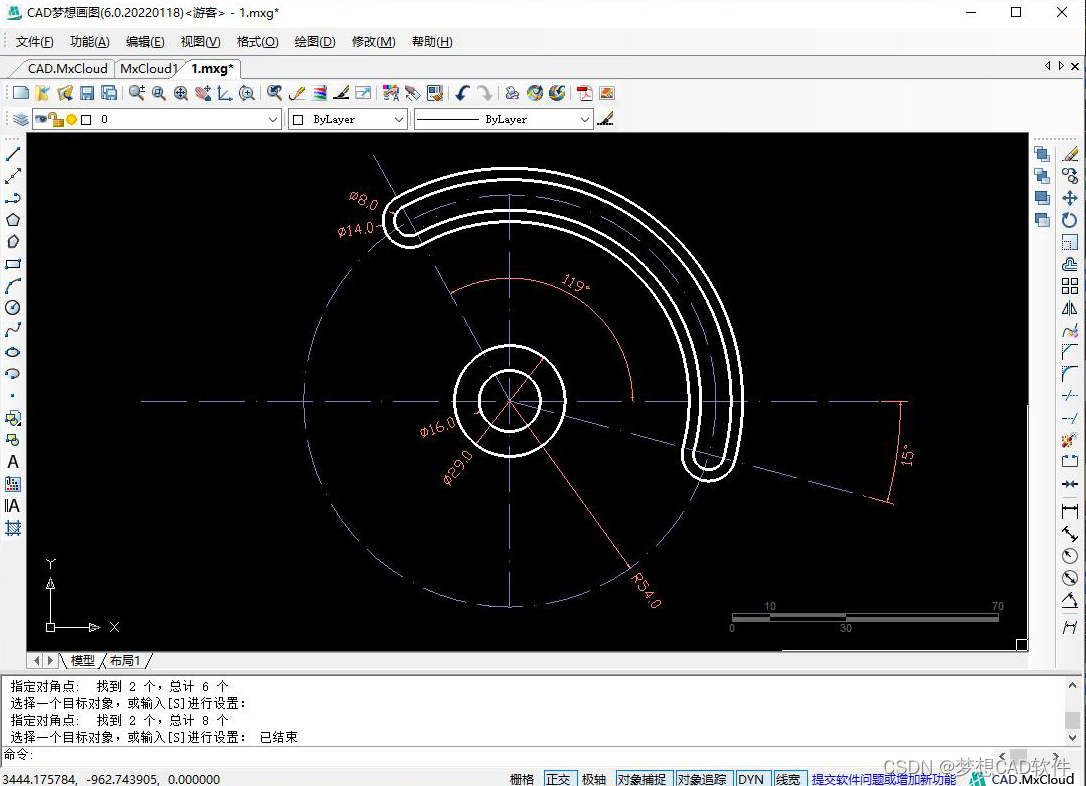Screen dimensions: 1086x786
Task: Toggle the DYN status bar button
Action: point(750,779)
